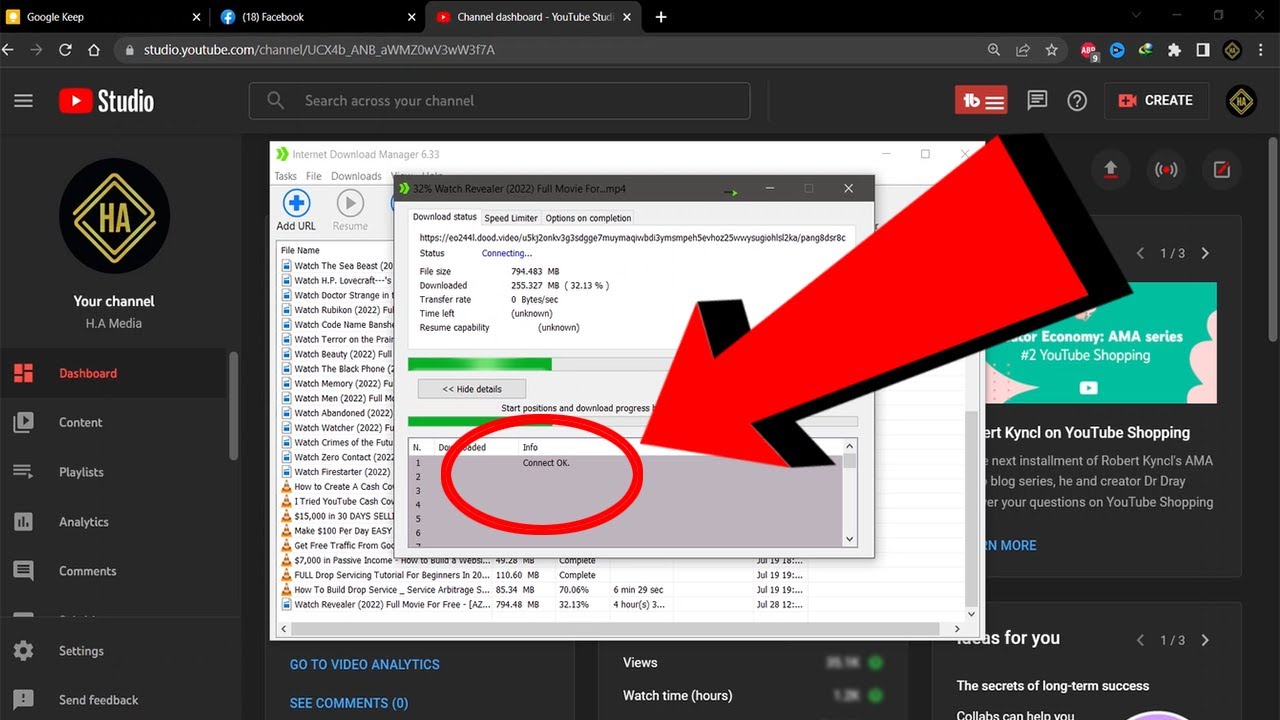Open the File menu in IDM
This screenshot has width=1280, height=720.
pos(314,176)
